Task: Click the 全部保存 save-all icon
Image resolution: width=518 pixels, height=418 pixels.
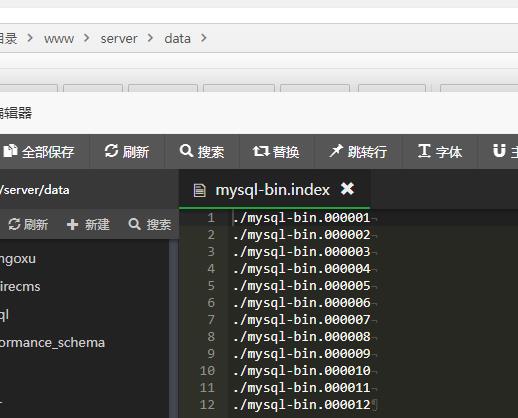Action: click(x=10, y=151)
